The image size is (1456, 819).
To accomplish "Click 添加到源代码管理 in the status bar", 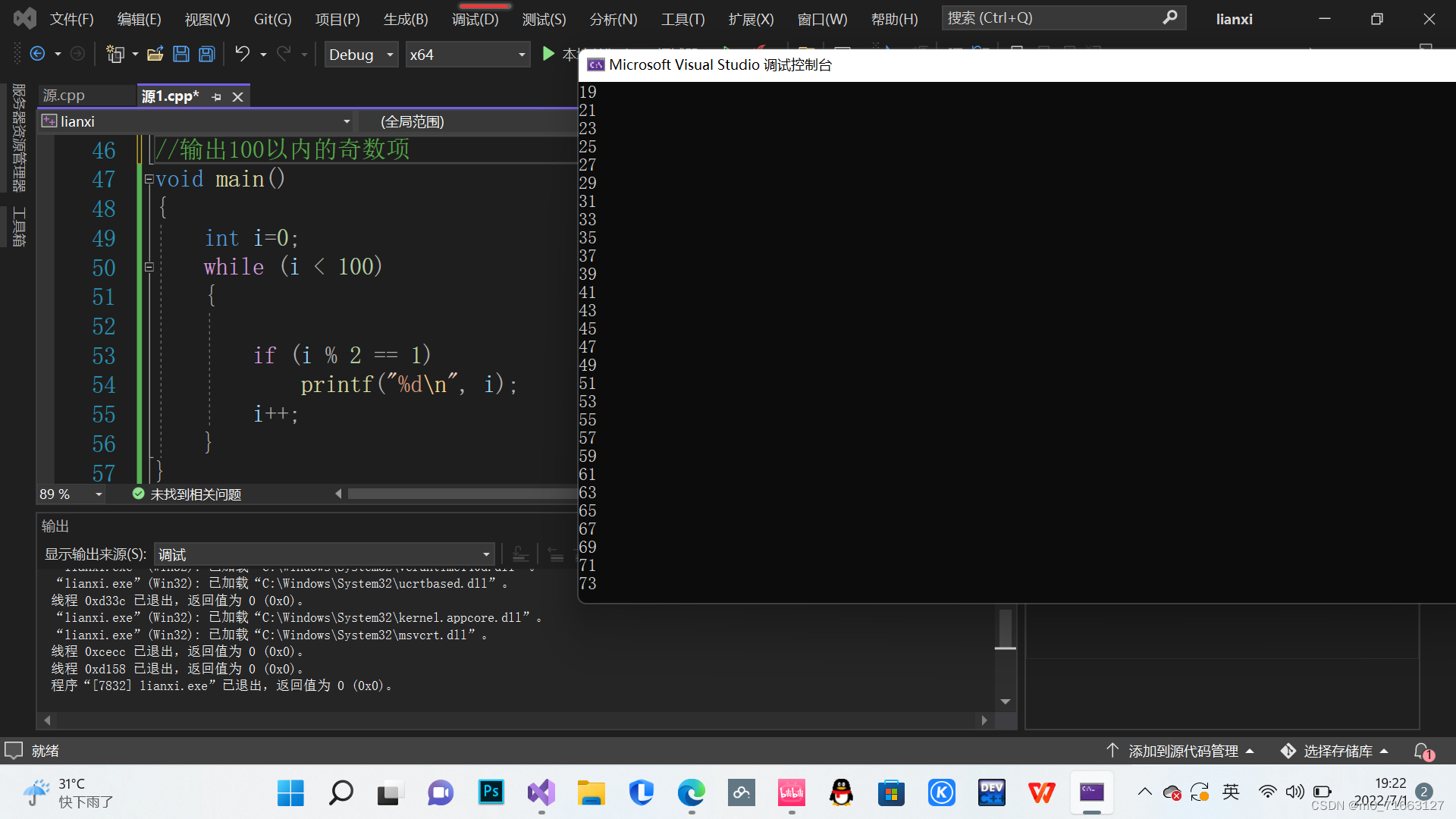I will pos(1182,751).
